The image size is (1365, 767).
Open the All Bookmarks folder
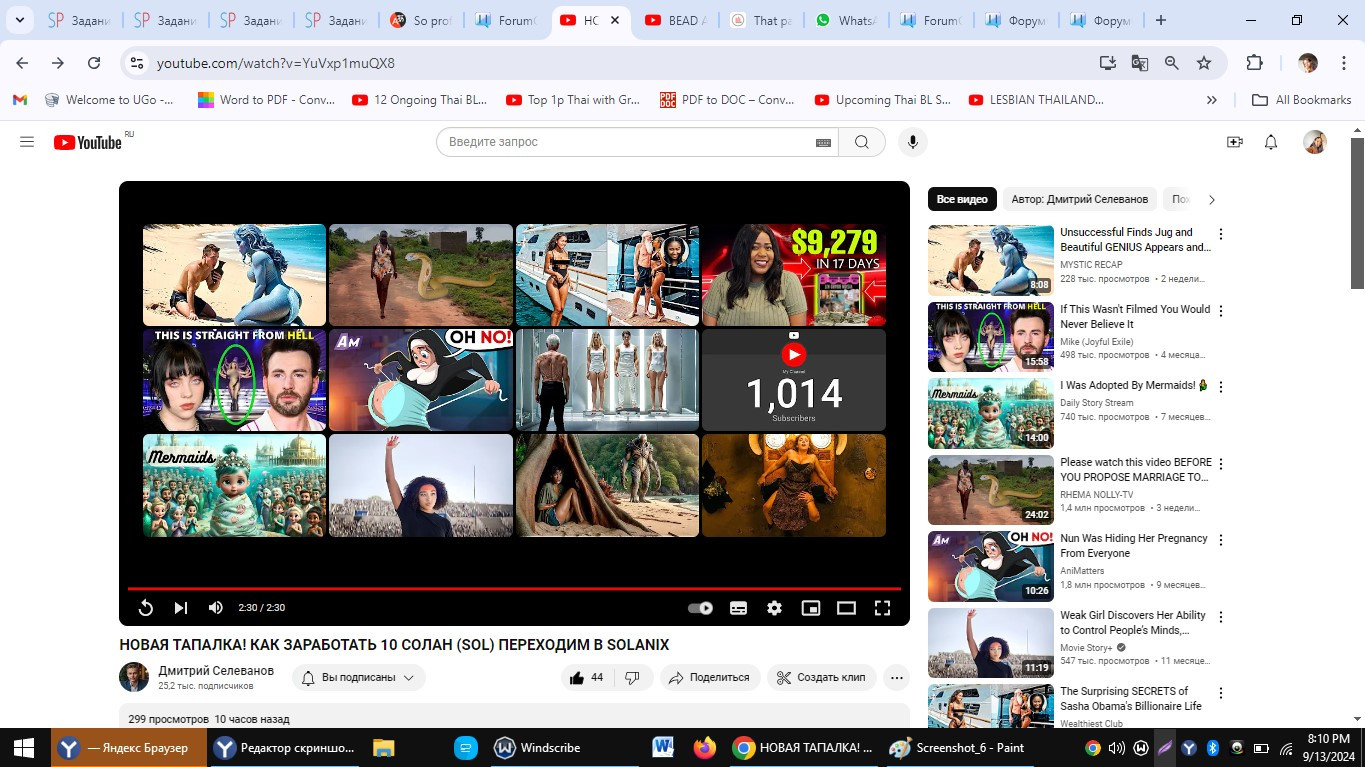pyautogui.click(x=1302, y=100)
